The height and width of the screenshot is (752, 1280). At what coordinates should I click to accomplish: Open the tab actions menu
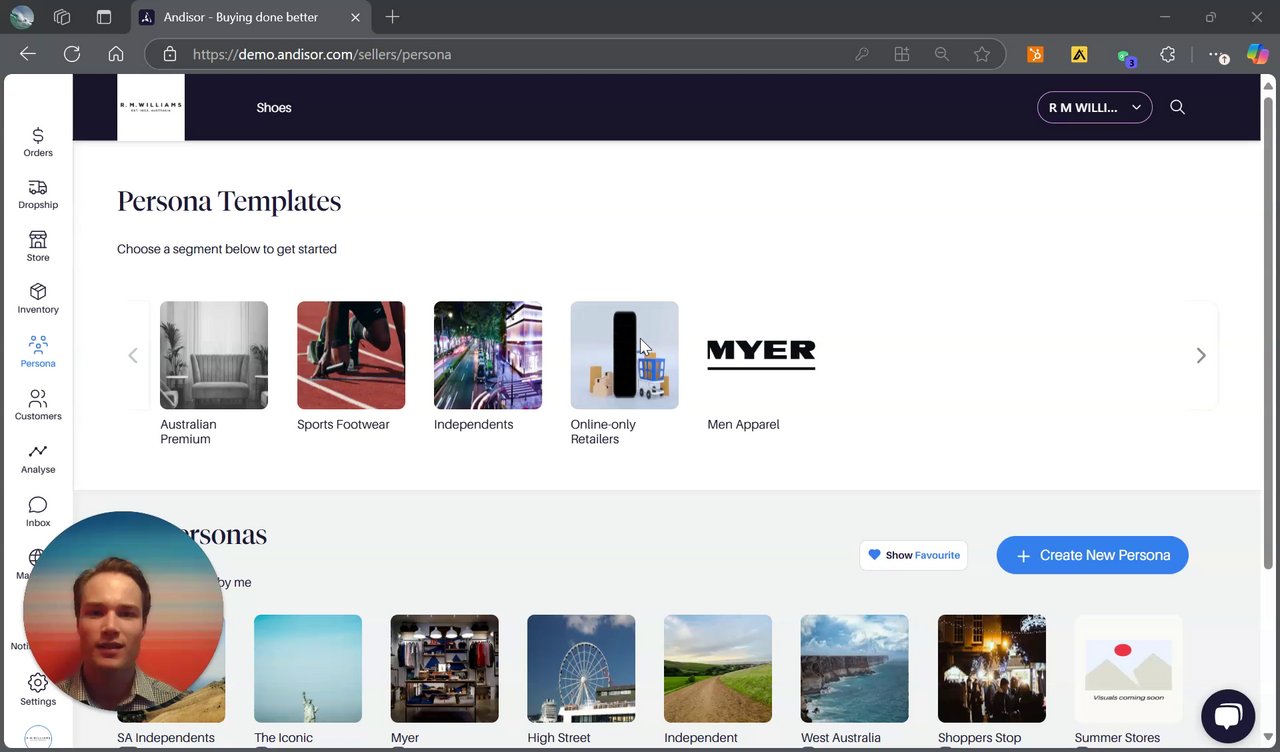104,17
